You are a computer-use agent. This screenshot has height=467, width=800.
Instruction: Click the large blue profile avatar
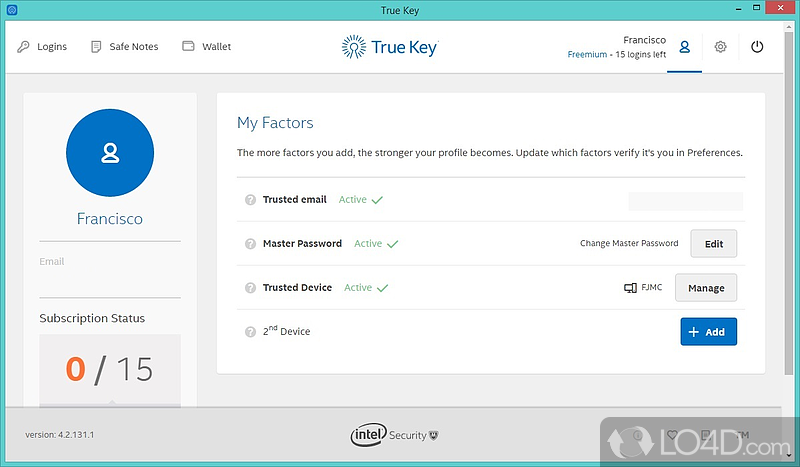(110, 153)
